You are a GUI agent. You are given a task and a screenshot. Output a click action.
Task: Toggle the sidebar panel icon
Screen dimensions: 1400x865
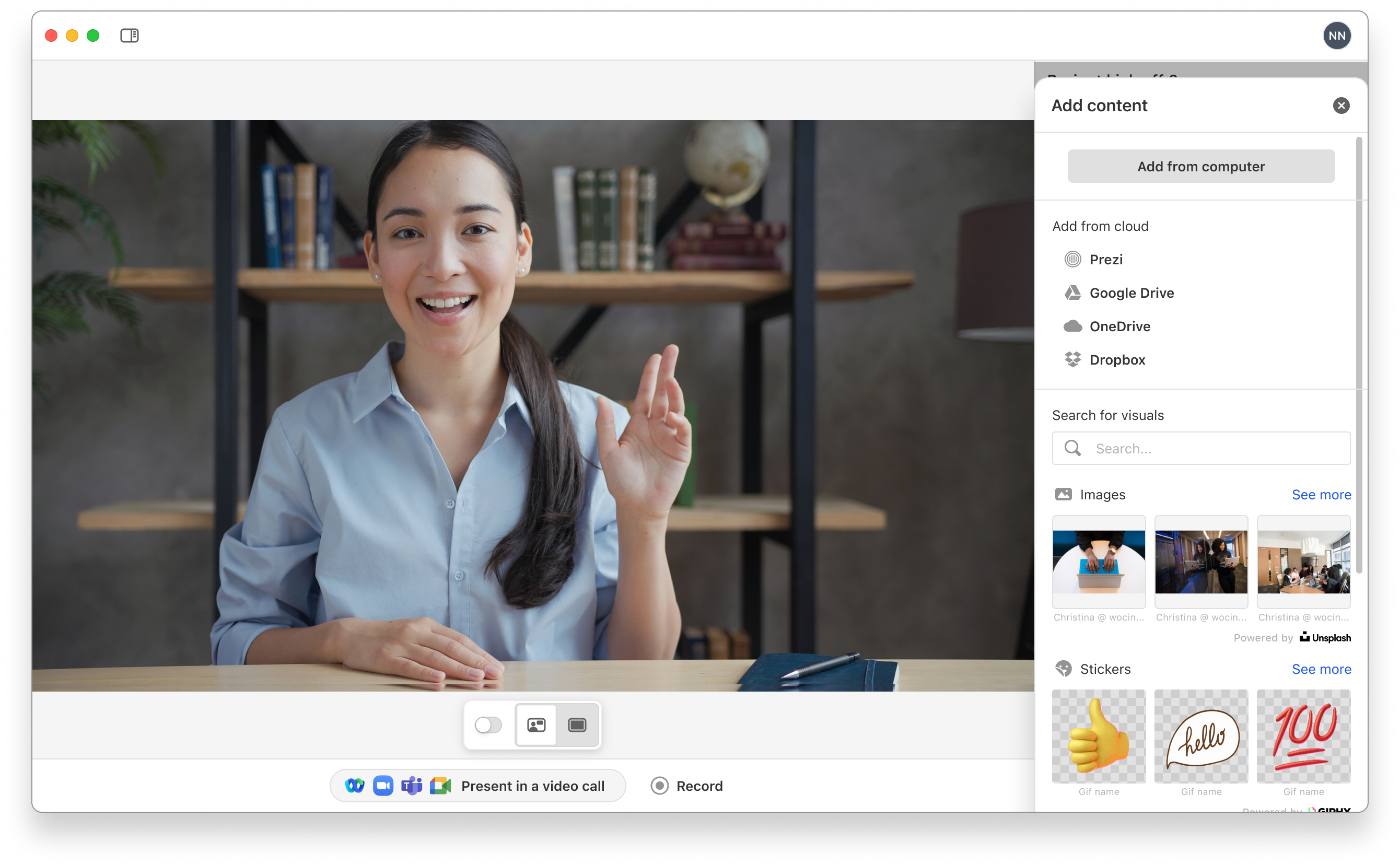[x=130, y=36]
